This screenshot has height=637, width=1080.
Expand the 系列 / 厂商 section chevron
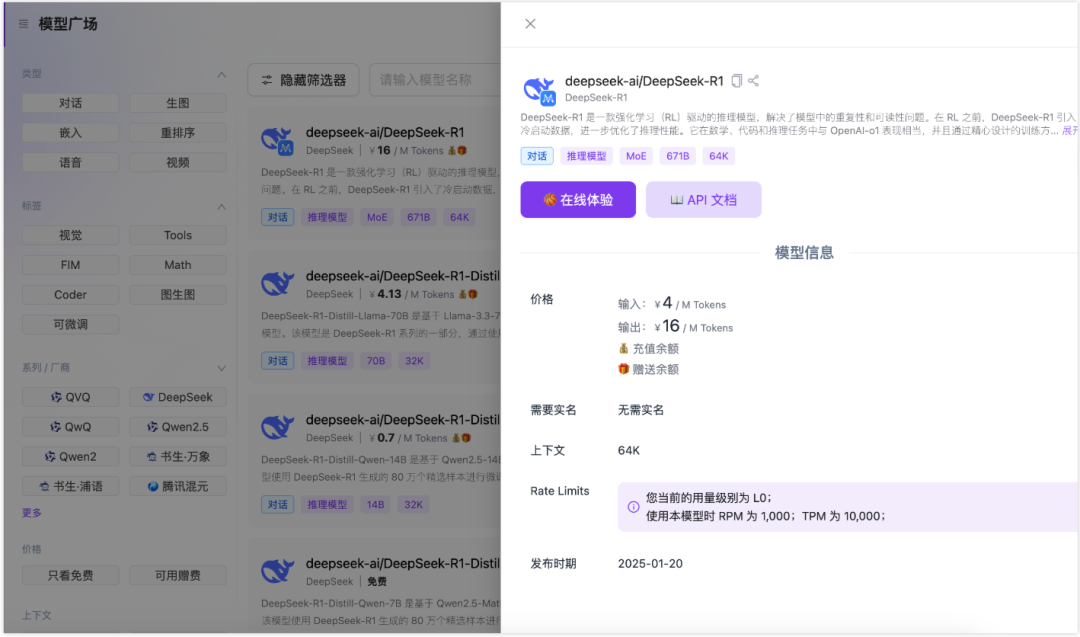(221, 368)
